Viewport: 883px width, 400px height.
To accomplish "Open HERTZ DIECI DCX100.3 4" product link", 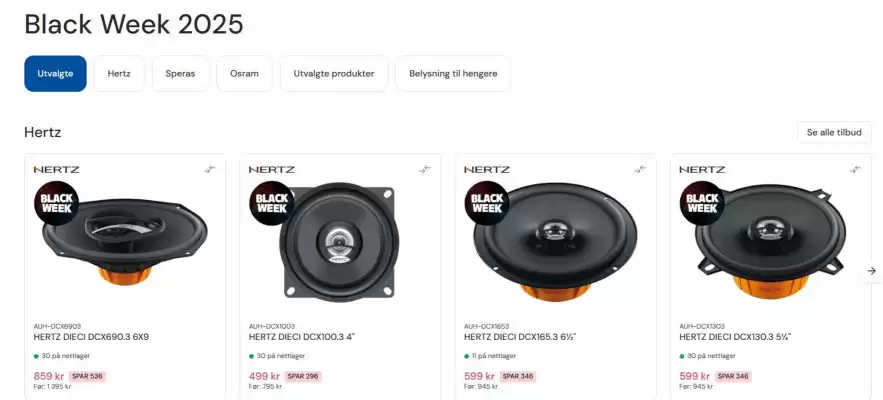I will [x=302, y=337].
